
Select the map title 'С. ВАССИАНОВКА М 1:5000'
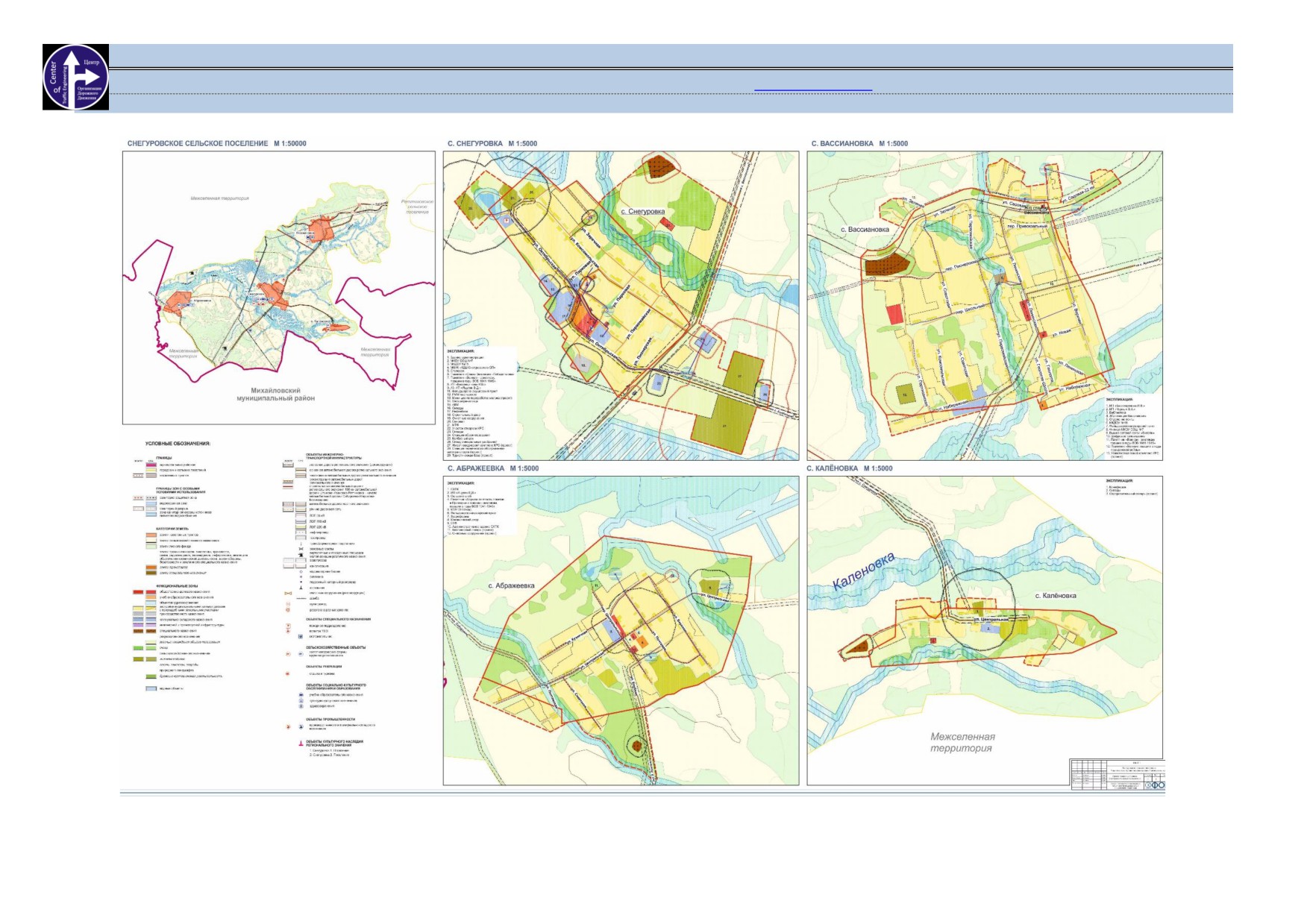859,144
